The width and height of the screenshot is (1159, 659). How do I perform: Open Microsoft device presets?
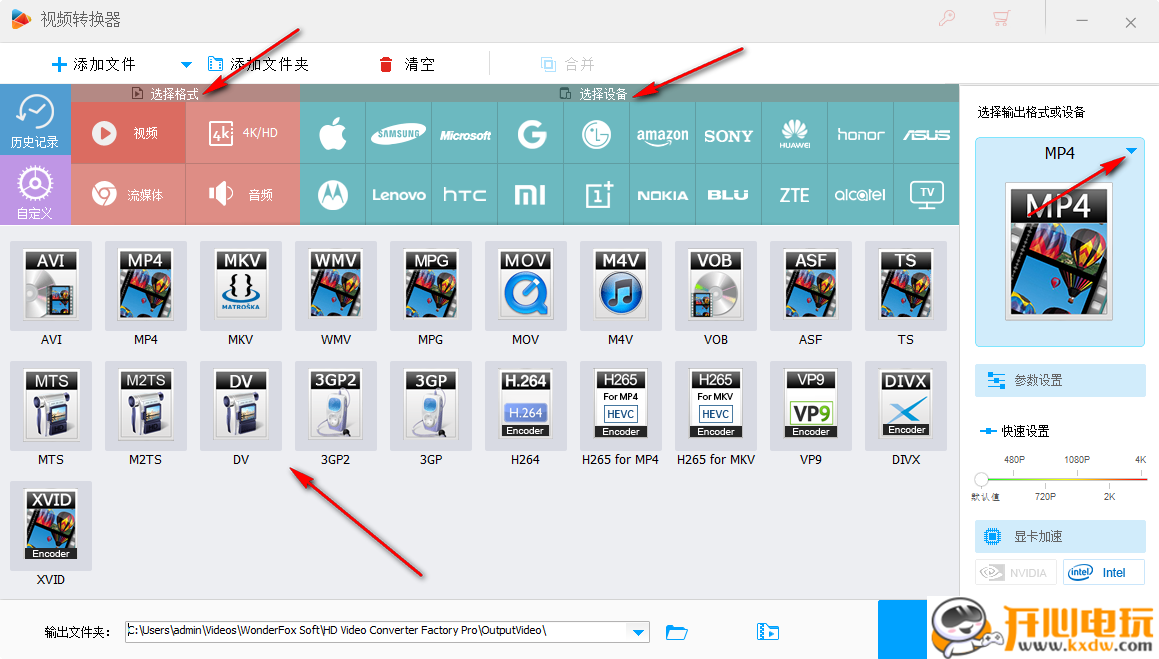click(465, 133)
